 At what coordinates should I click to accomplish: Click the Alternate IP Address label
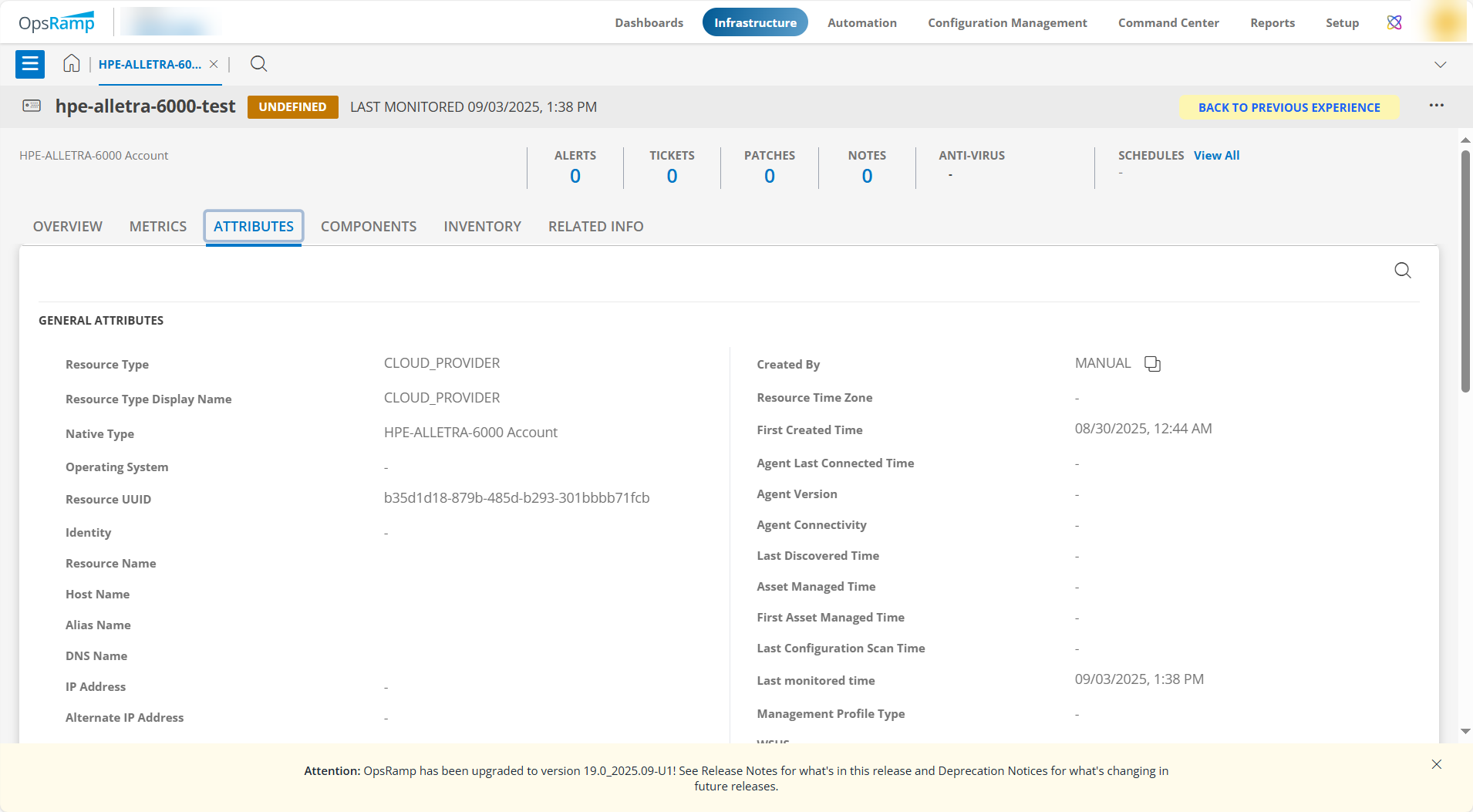pyautogui.click(x=125, y=718)
